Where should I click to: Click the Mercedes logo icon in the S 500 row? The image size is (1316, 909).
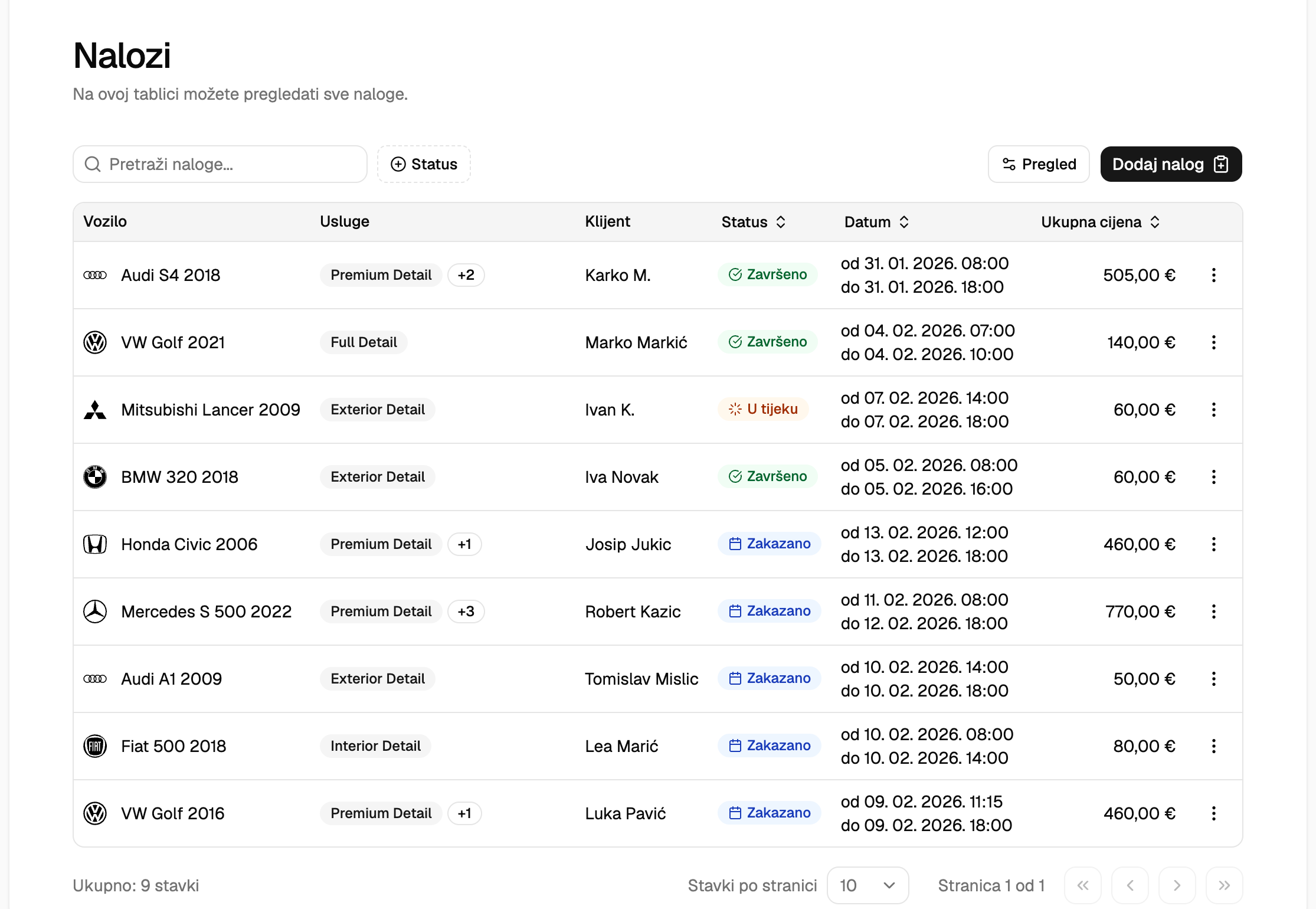(95, 612)
